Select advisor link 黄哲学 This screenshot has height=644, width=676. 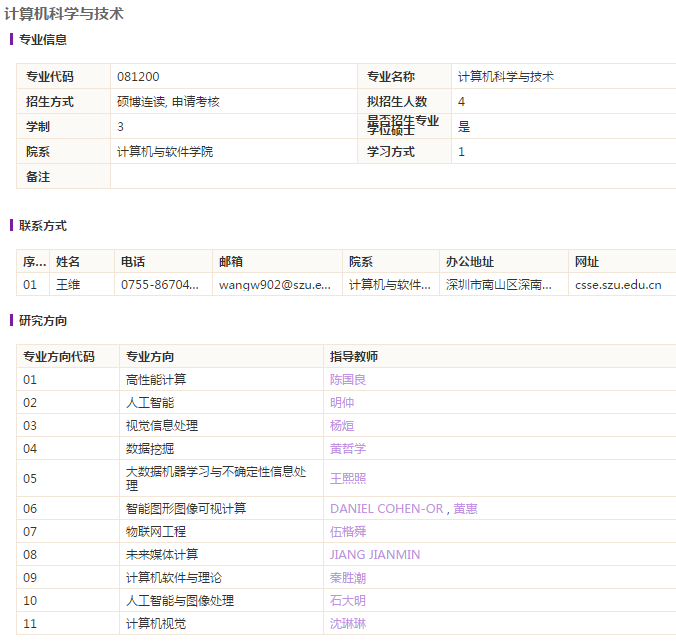click(348, 449)
